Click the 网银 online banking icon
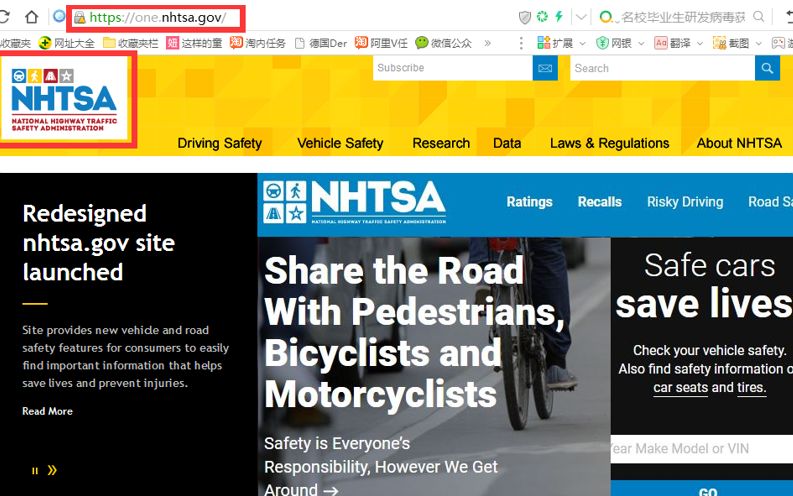 pos(602,43)
